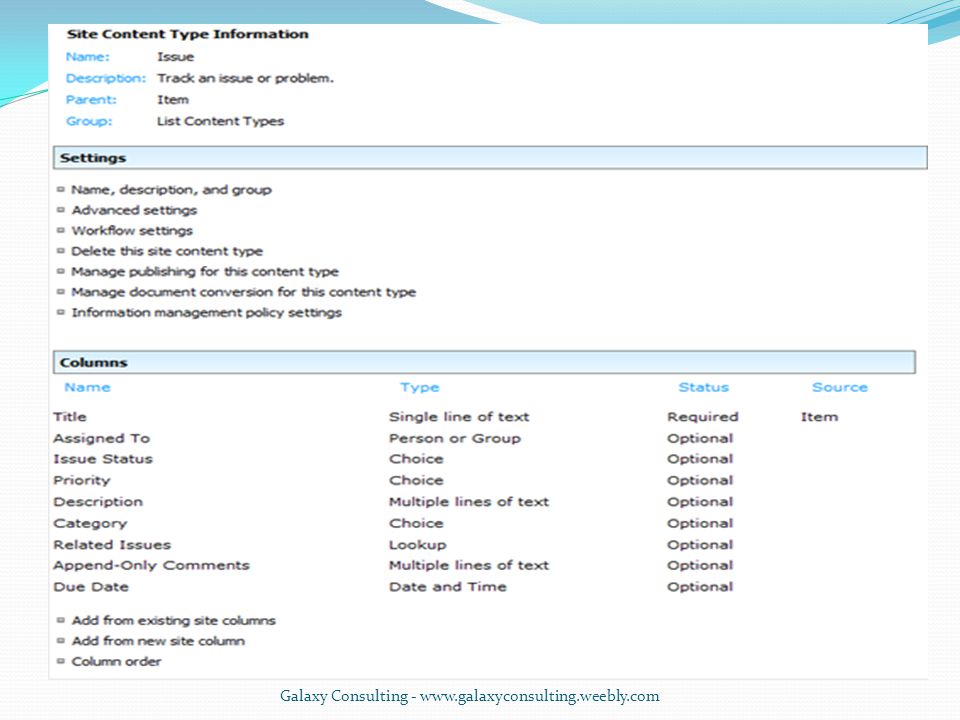This screenshot has width=960, height=720.
Task: Open the Related Issues column
Action: point(112,545)
